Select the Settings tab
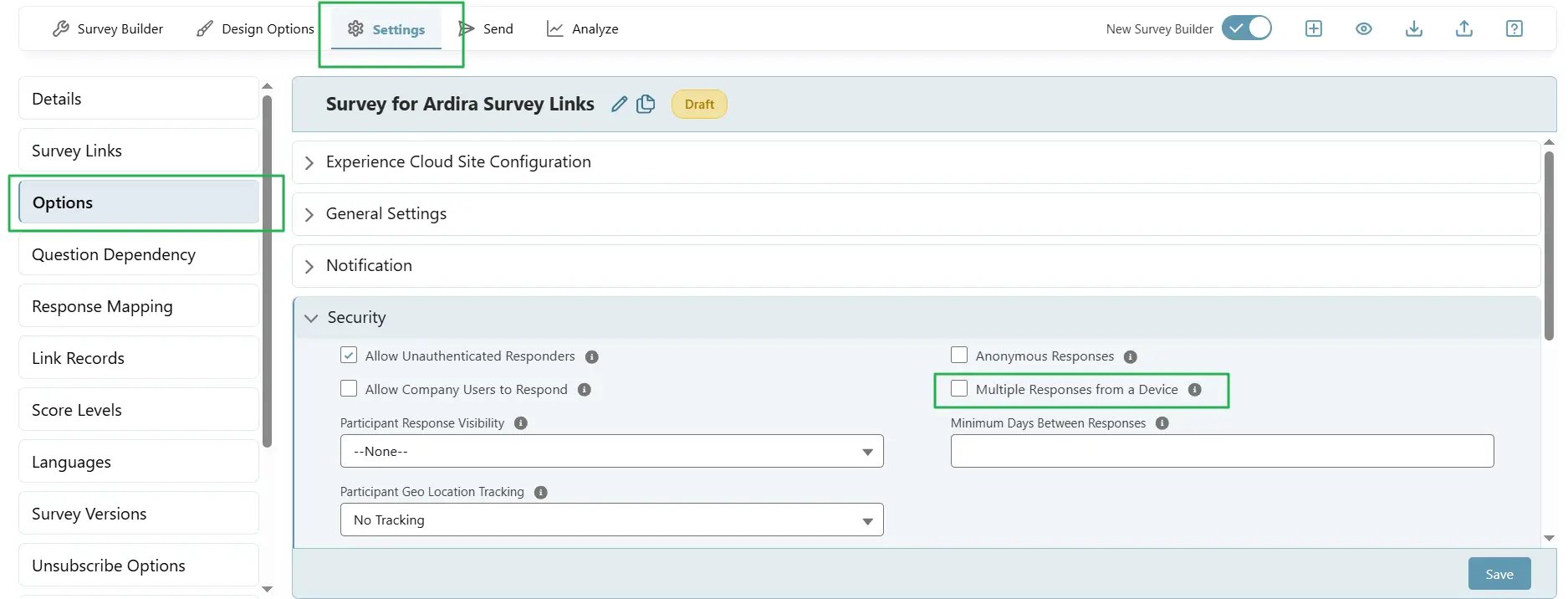Image resolution: width=1568 pixels, height=599 pixels. (386, 29)
